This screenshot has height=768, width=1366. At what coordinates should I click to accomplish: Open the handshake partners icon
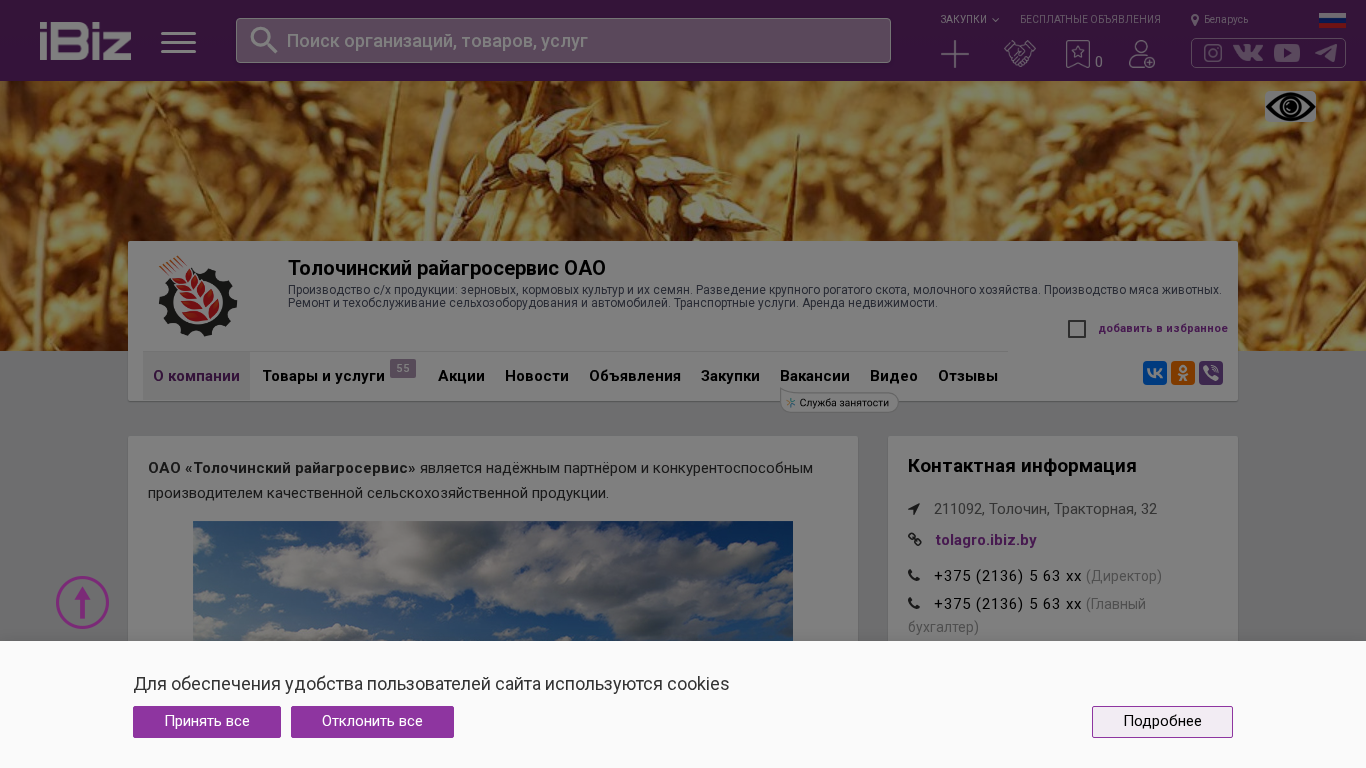(x=1019, y=54)
